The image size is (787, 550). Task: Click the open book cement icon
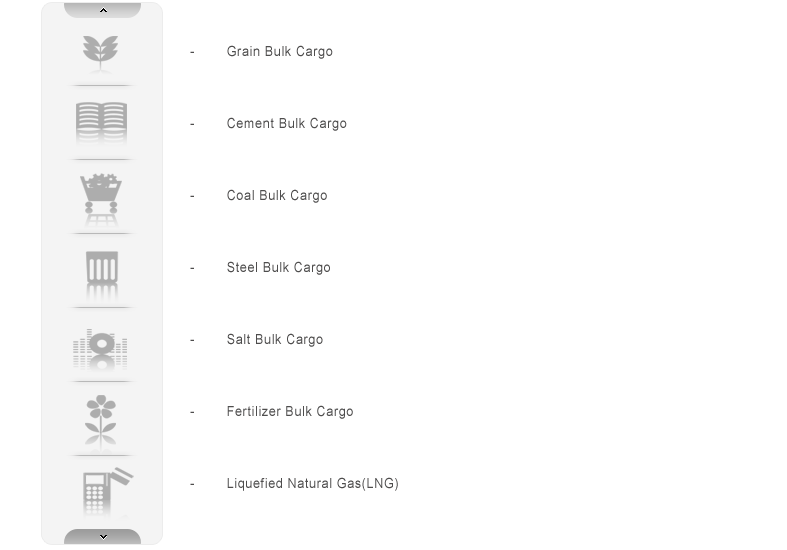tap(101, 122)
